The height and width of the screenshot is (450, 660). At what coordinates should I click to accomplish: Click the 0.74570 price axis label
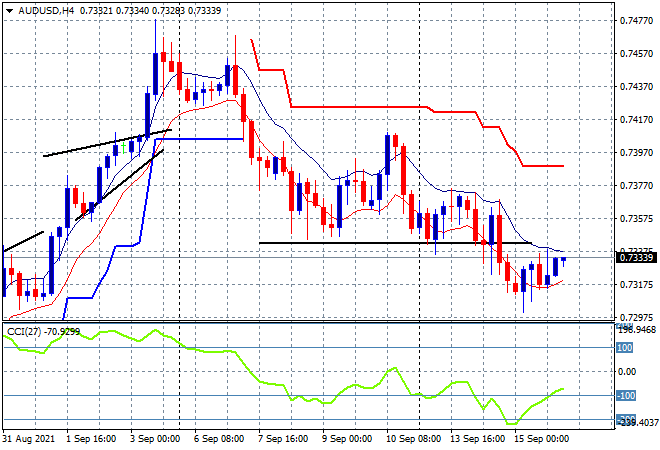(x=636, y=53)
